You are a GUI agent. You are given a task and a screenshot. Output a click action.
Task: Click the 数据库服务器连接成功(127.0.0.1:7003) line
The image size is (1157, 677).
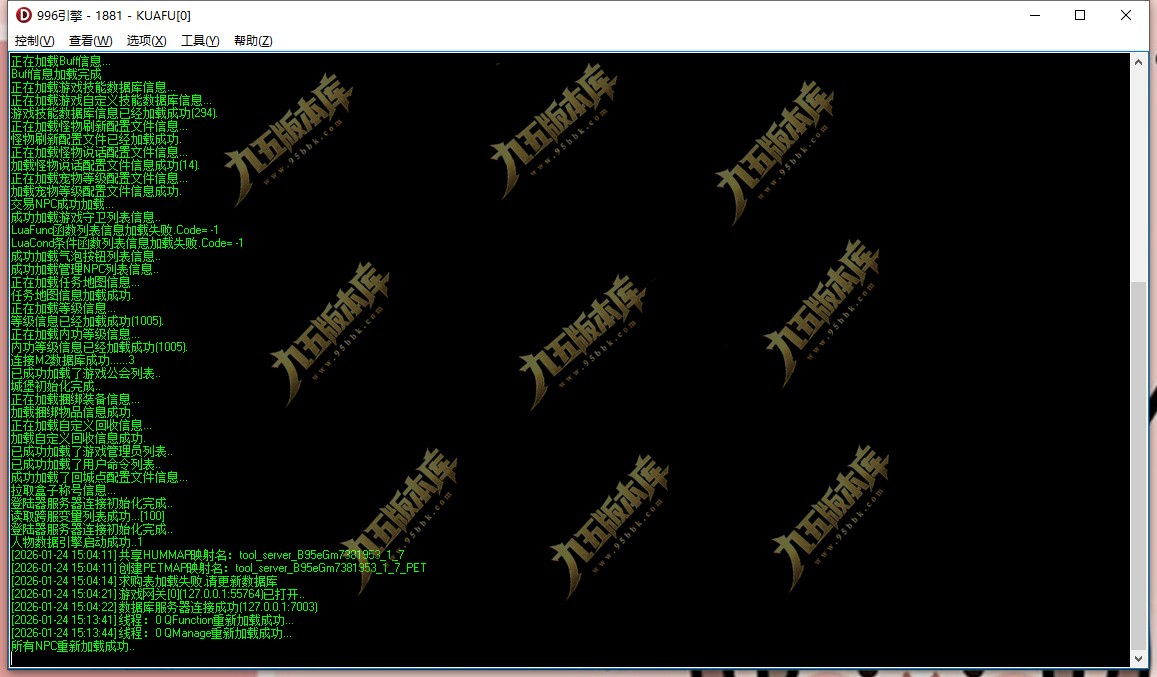tap(165, 607)
